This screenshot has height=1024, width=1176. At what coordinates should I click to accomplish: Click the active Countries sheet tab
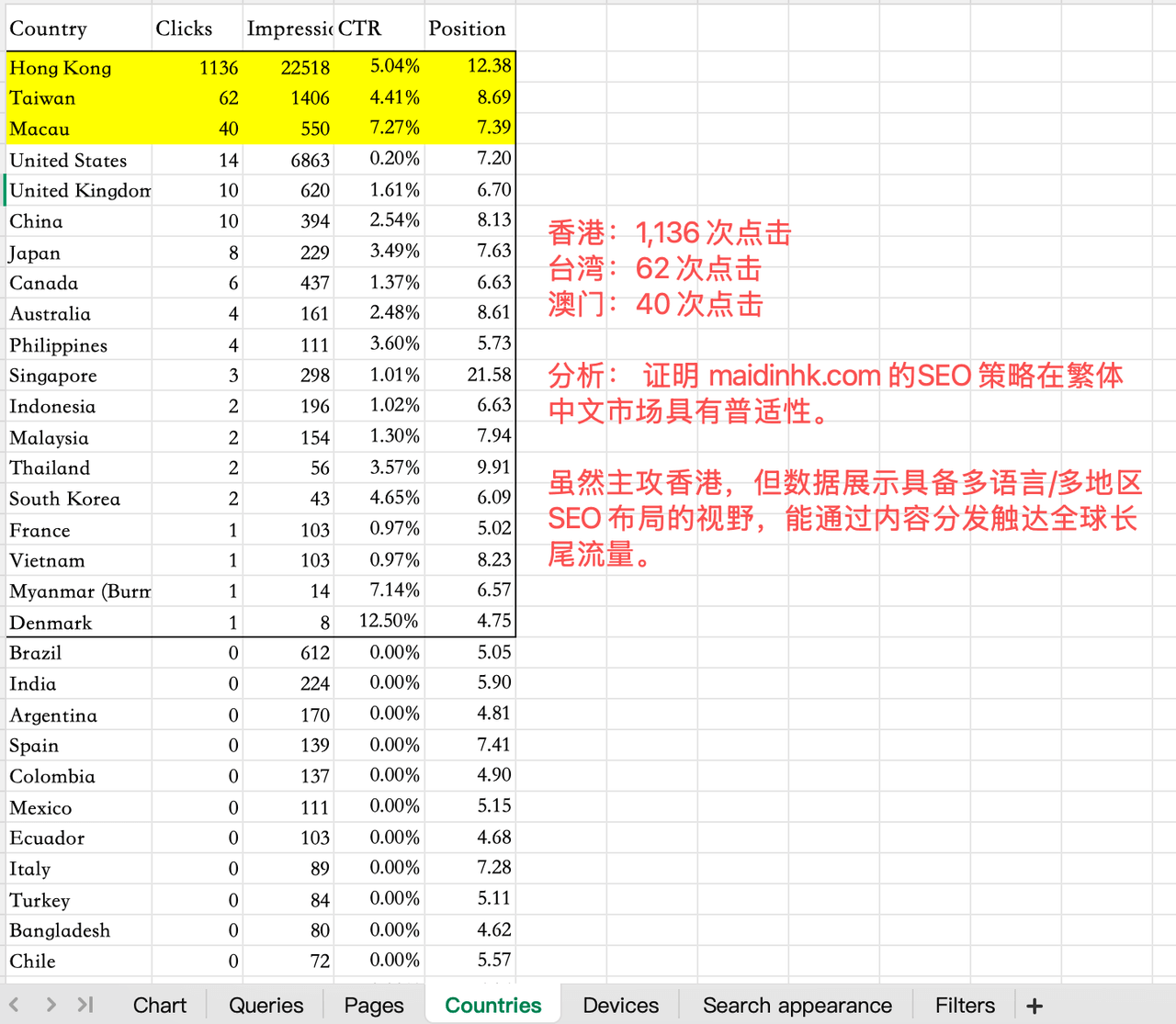tap(493, 1006)
